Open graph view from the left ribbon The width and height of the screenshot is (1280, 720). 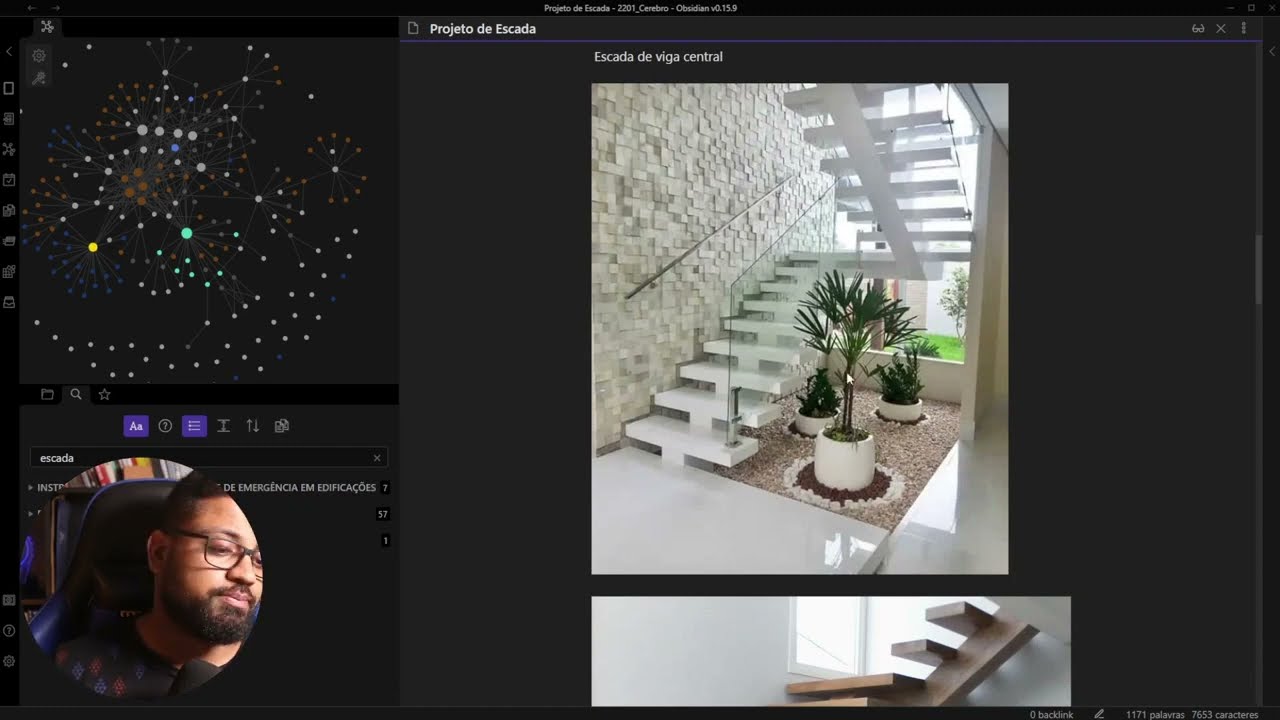pyautogui.click(x=9, y=149)
